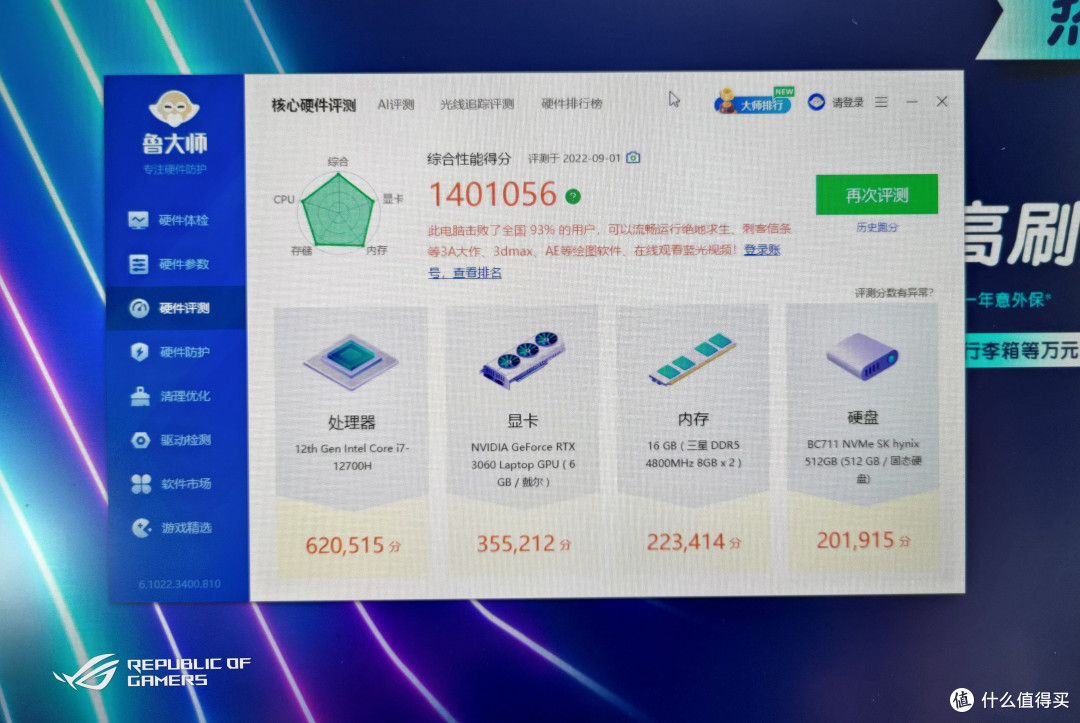
Task: Click the 综合性能得分 heading
Action: [469, 159]
